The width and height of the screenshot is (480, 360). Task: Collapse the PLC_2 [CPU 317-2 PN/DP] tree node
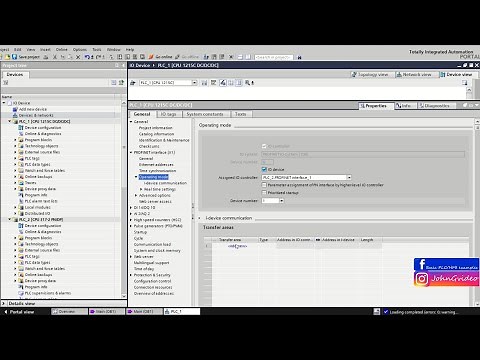(9, 219)
